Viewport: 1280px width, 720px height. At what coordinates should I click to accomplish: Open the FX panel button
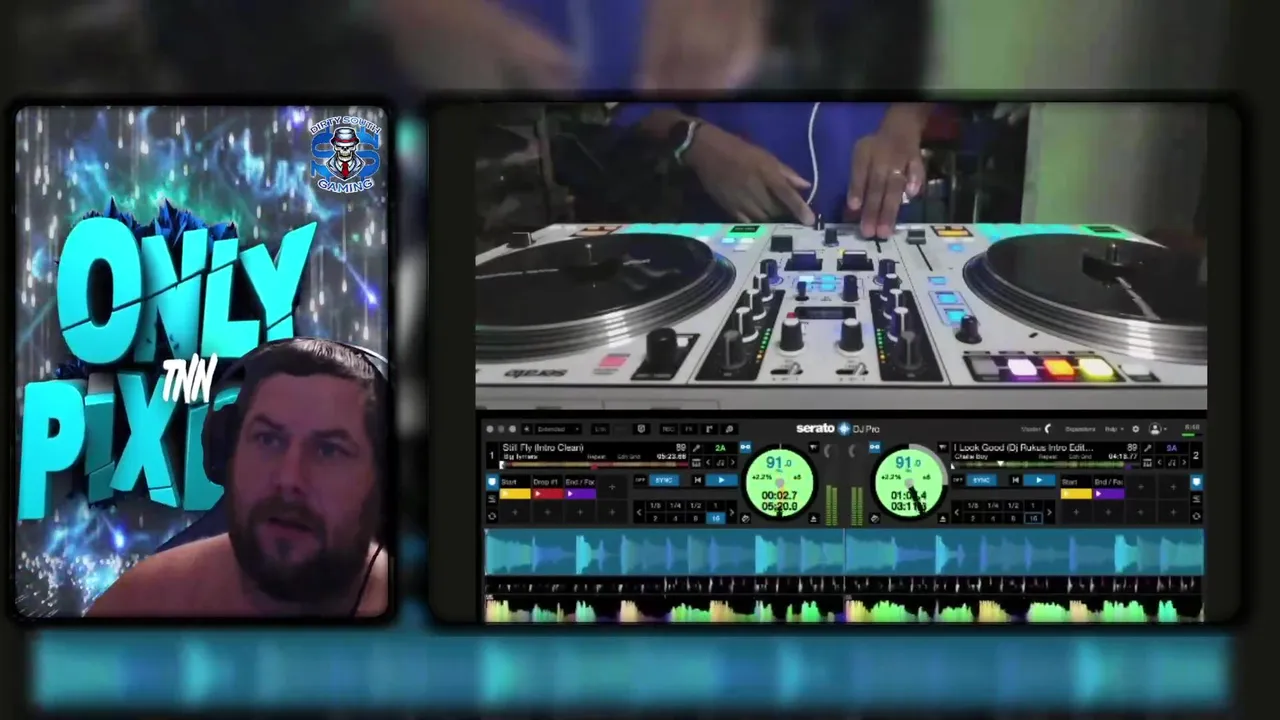688,429
